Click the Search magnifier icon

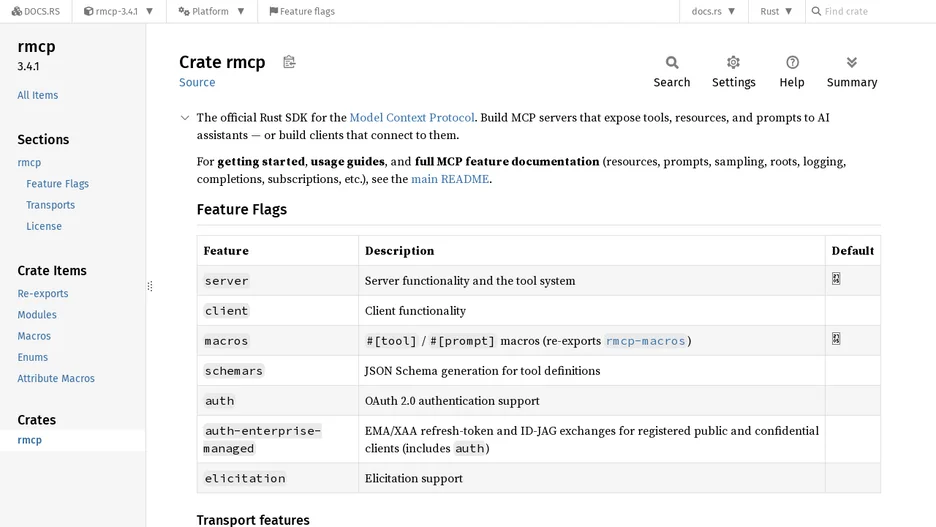pyautogui.click(x=672, y=62)
